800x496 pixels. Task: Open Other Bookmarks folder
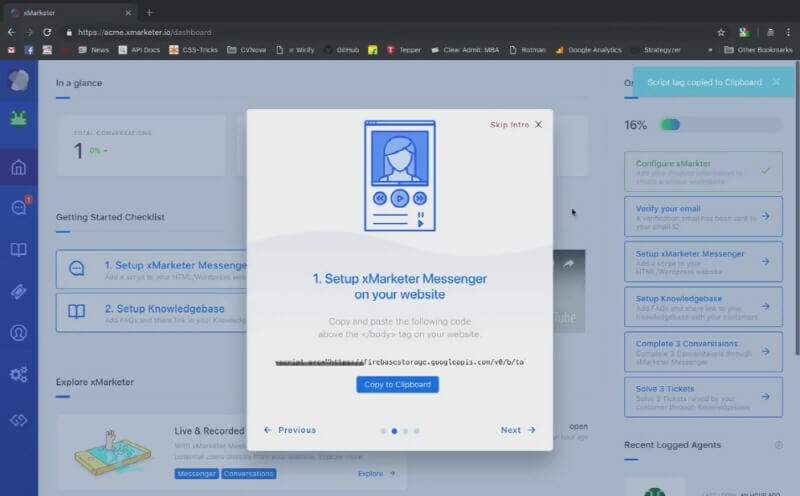click(758, 50)
